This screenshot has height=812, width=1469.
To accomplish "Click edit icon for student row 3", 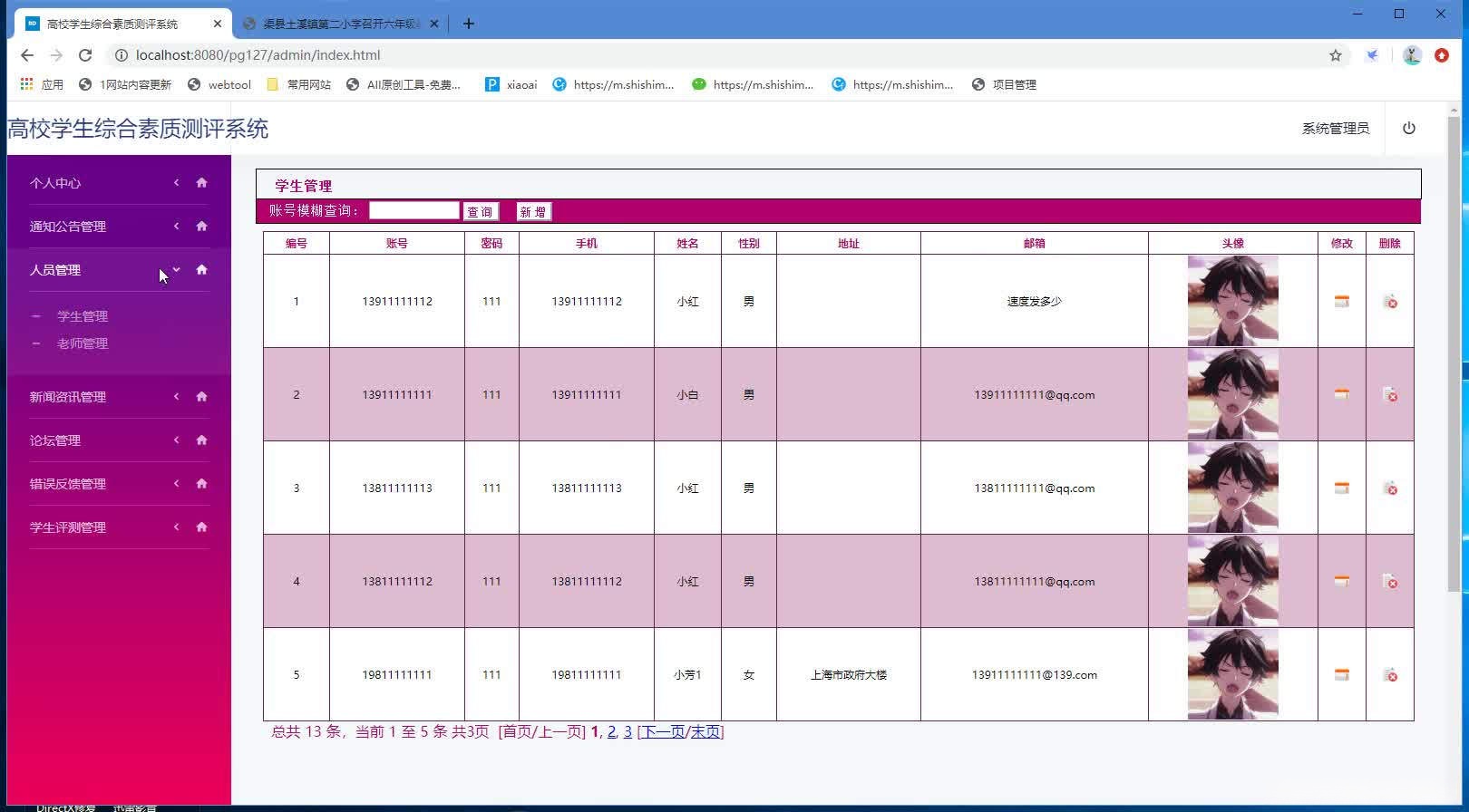I will [x=1341, y=488].
